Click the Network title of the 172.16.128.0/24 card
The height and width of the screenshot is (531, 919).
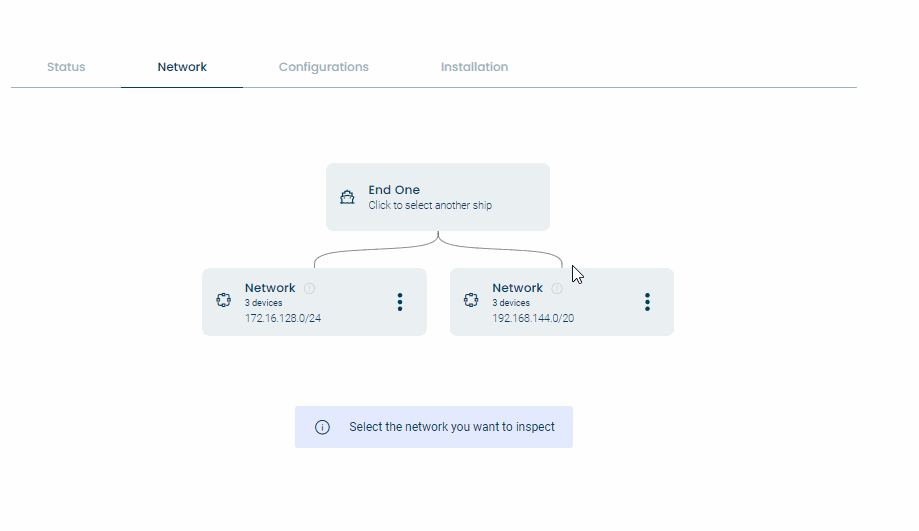[x=270, y=288]
